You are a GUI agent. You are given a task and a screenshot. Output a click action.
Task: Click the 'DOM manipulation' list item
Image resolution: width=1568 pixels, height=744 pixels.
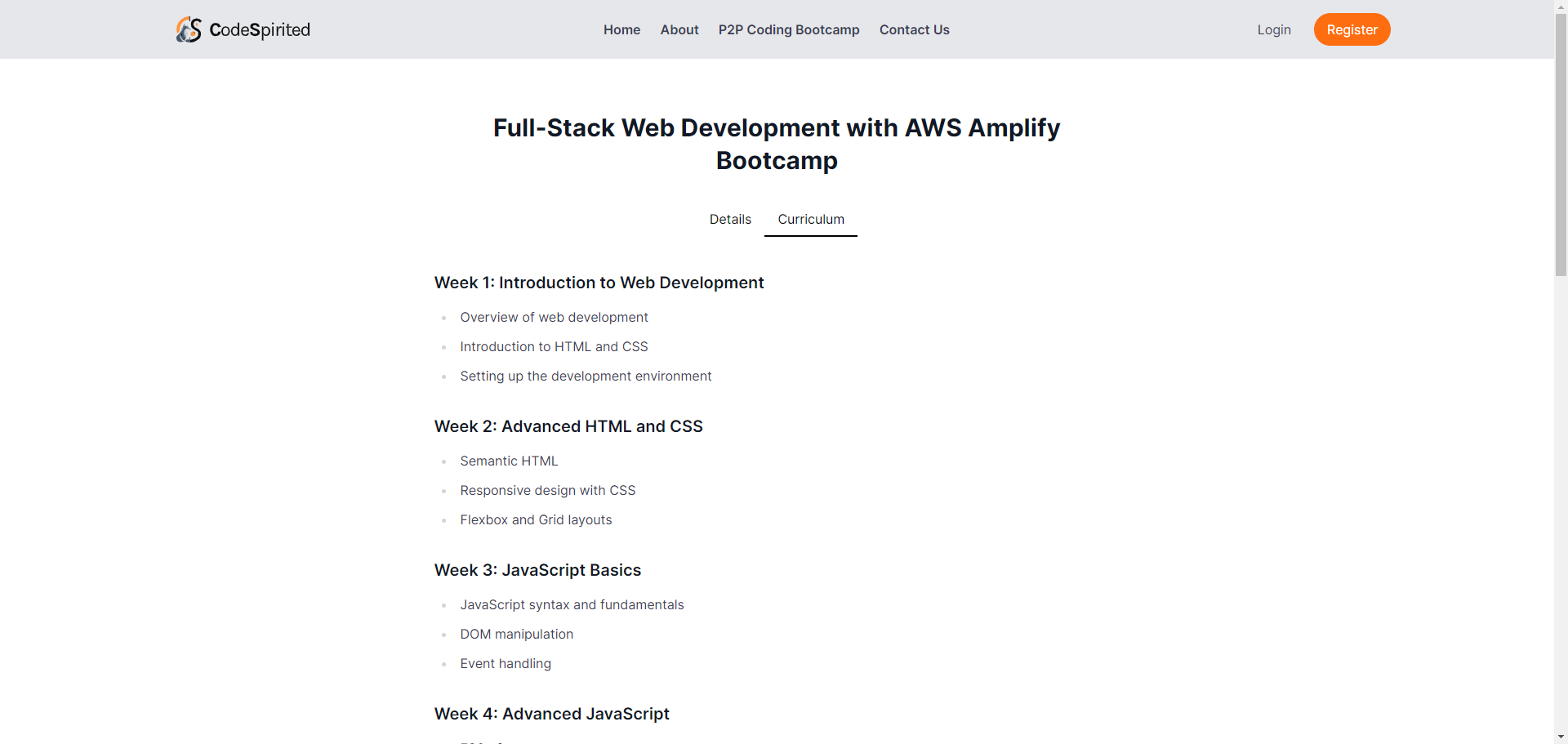coord(516,634)
